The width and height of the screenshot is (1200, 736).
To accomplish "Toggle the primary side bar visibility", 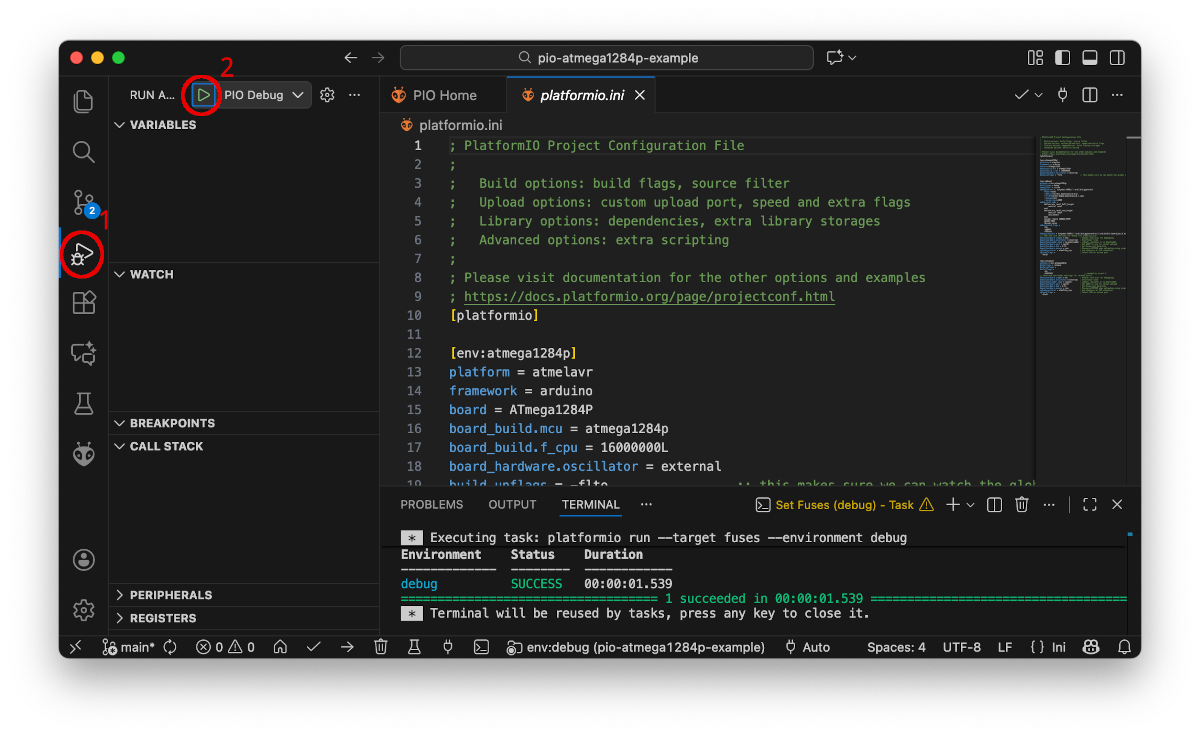I will tap(1063, 58).
